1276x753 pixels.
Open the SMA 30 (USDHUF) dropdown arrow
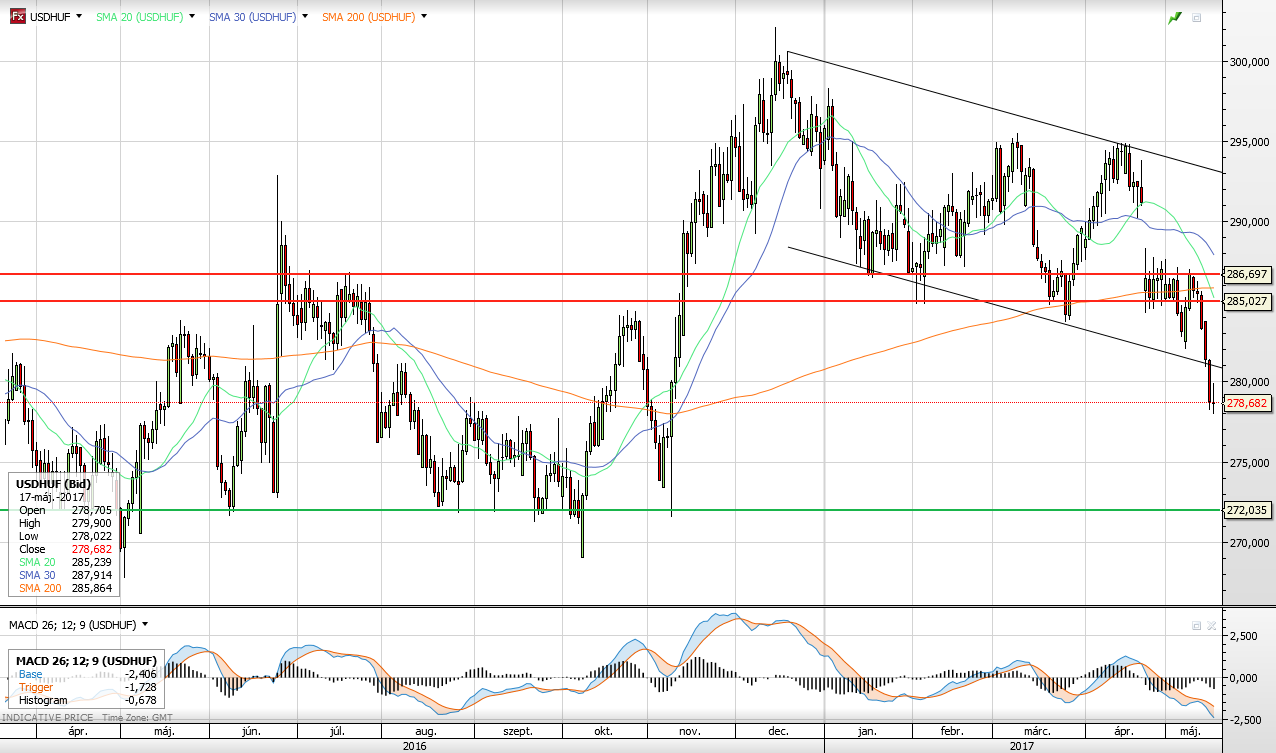tap(304, 17)
